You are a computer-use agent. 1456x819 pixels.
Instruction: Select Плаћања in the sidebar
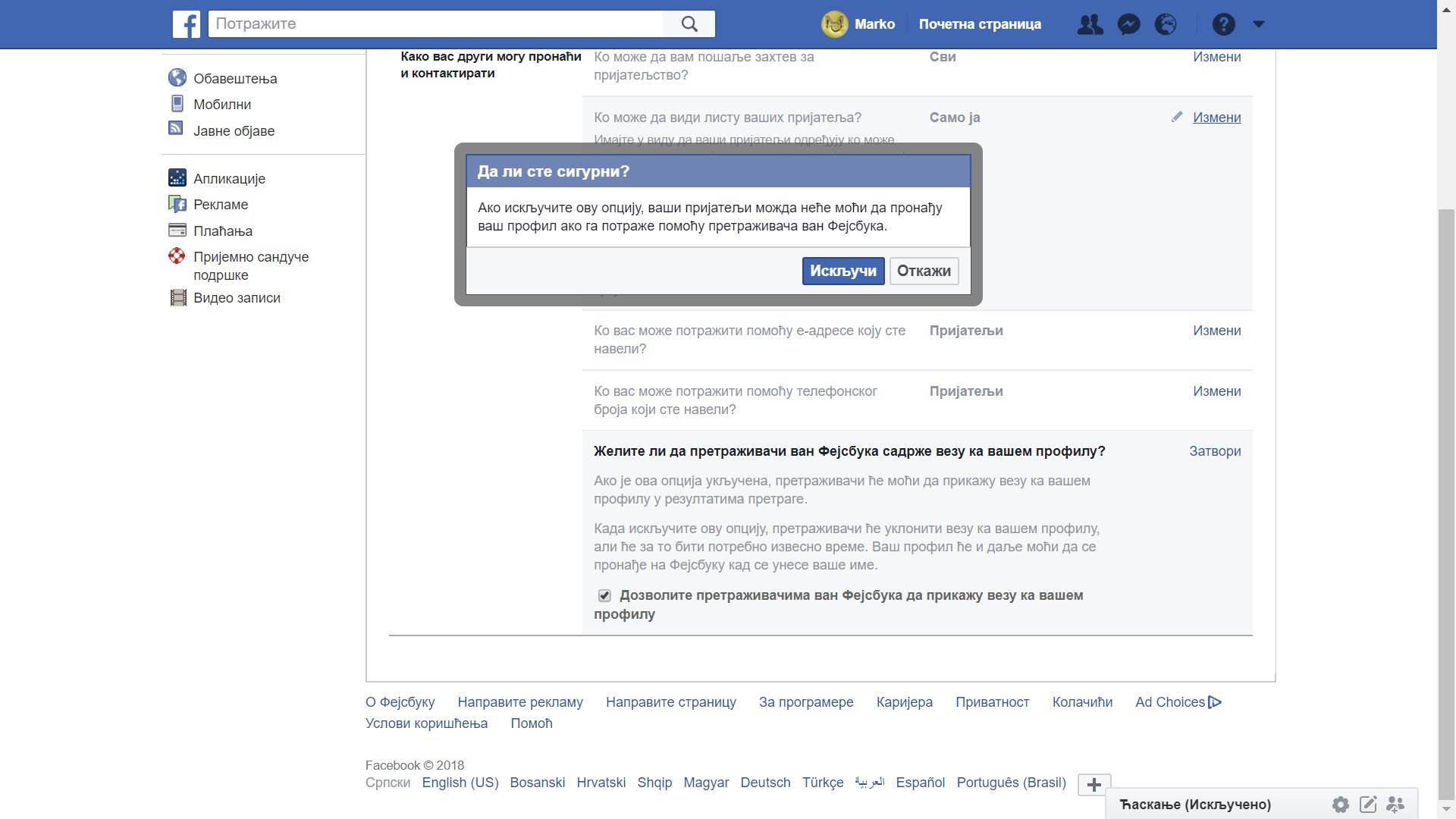223,231
